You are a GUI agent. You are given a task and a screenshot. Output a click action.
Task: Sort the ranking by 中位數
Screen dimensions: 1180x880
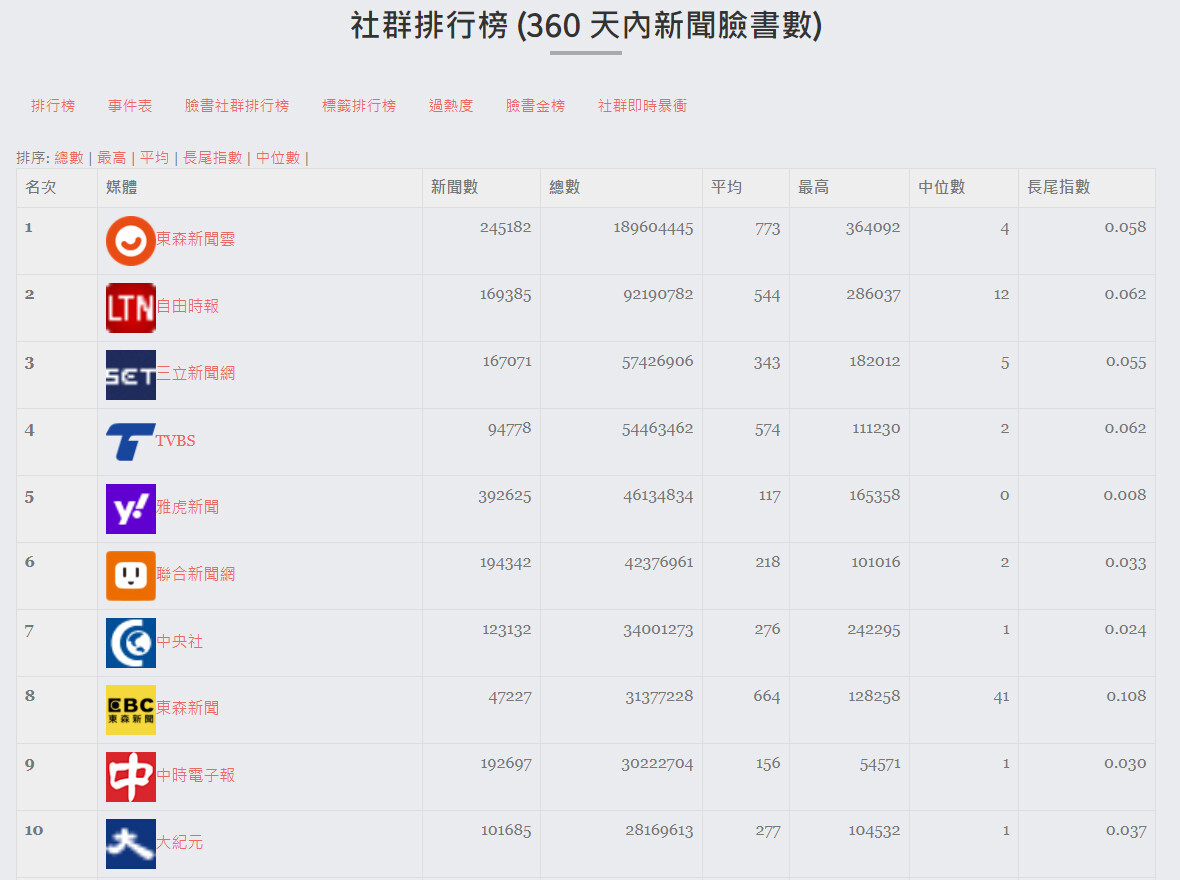click(278, 157)
